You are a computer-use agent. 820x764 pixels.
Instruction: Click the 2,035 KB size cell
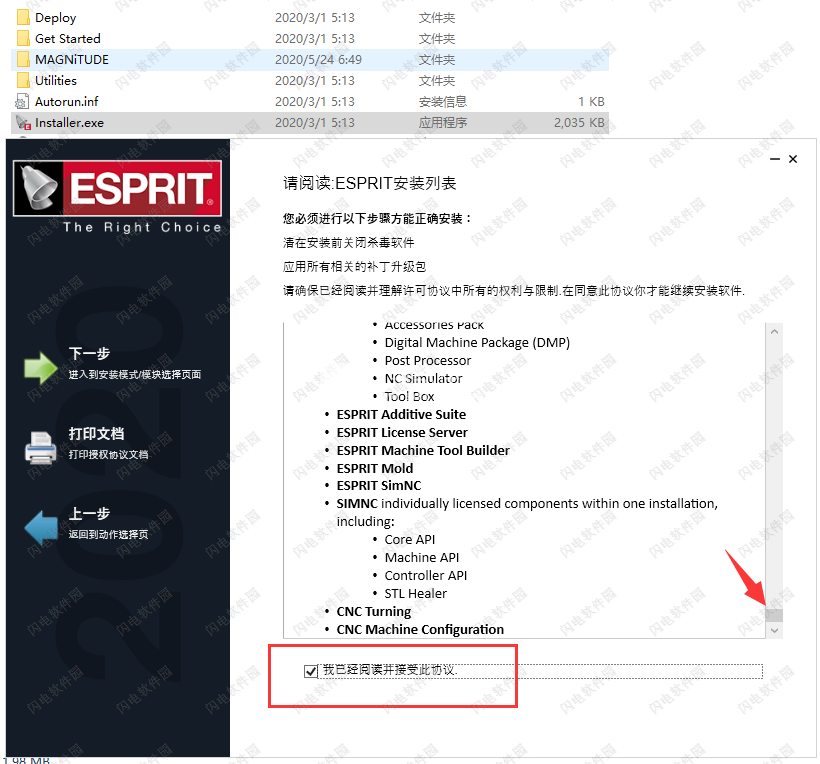point(579,123)
